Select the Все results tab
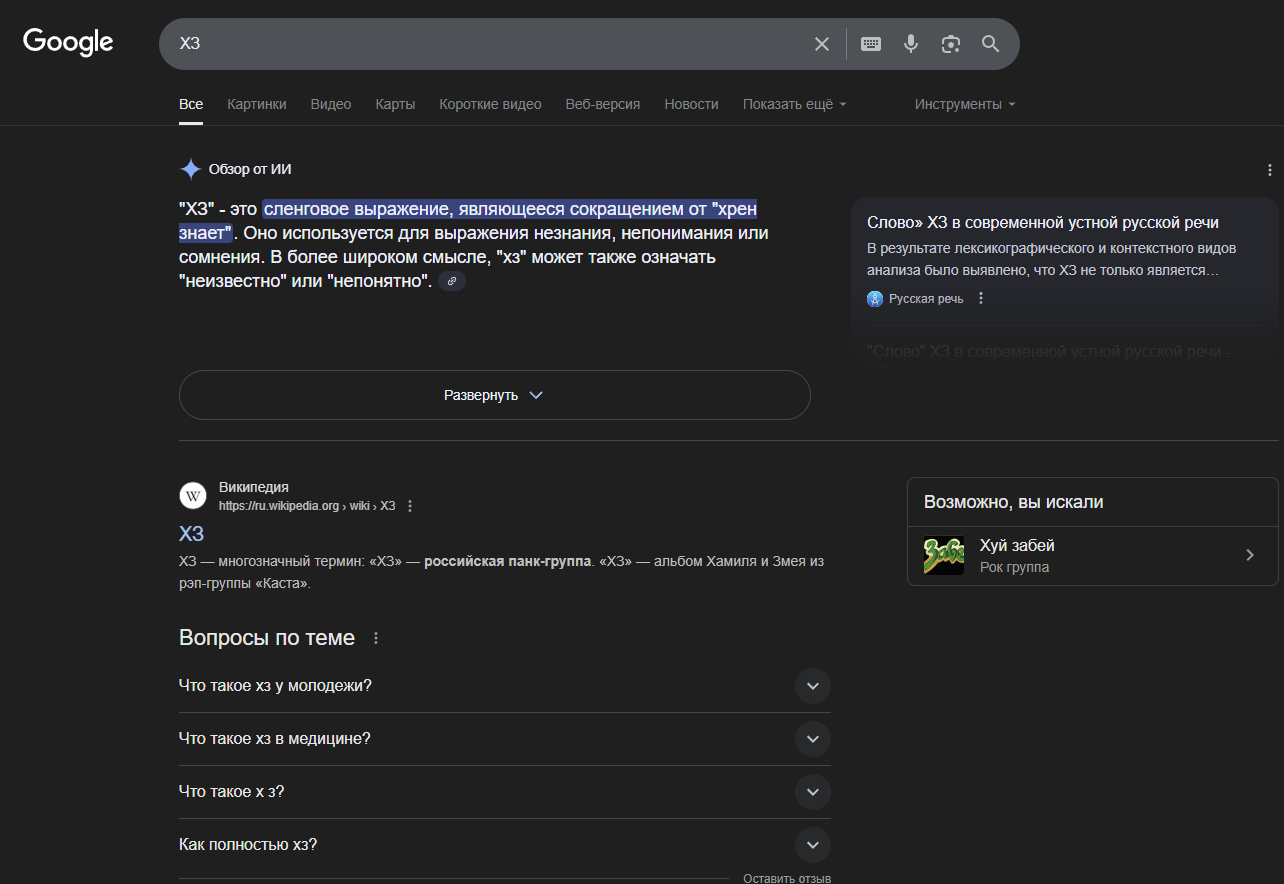1284x884 pixels. coord(191,104)
